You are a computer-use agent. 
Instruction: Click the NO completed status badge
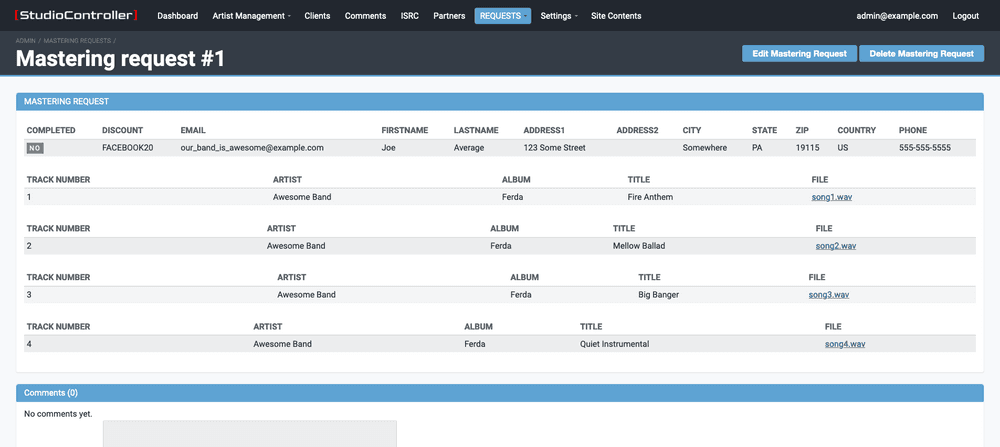35,148
